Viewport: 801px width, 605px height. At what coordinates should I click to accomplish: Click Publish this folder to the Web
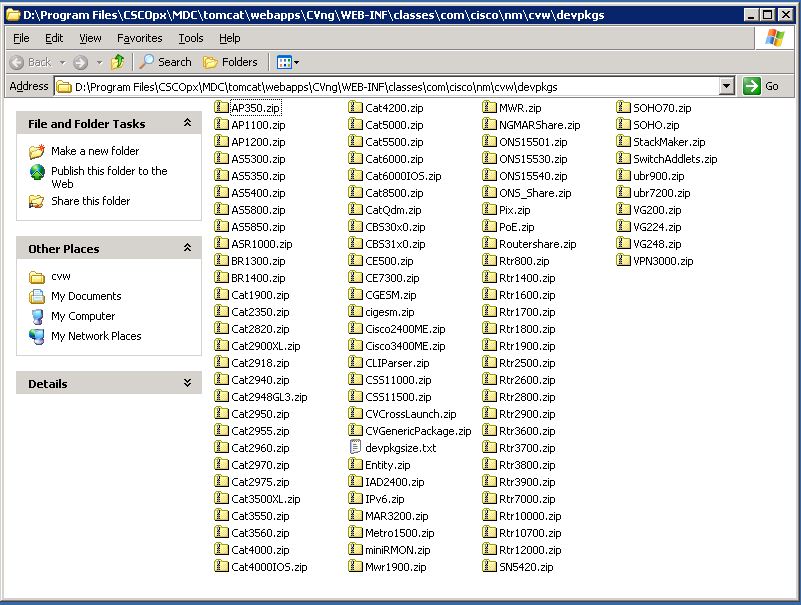109,177
